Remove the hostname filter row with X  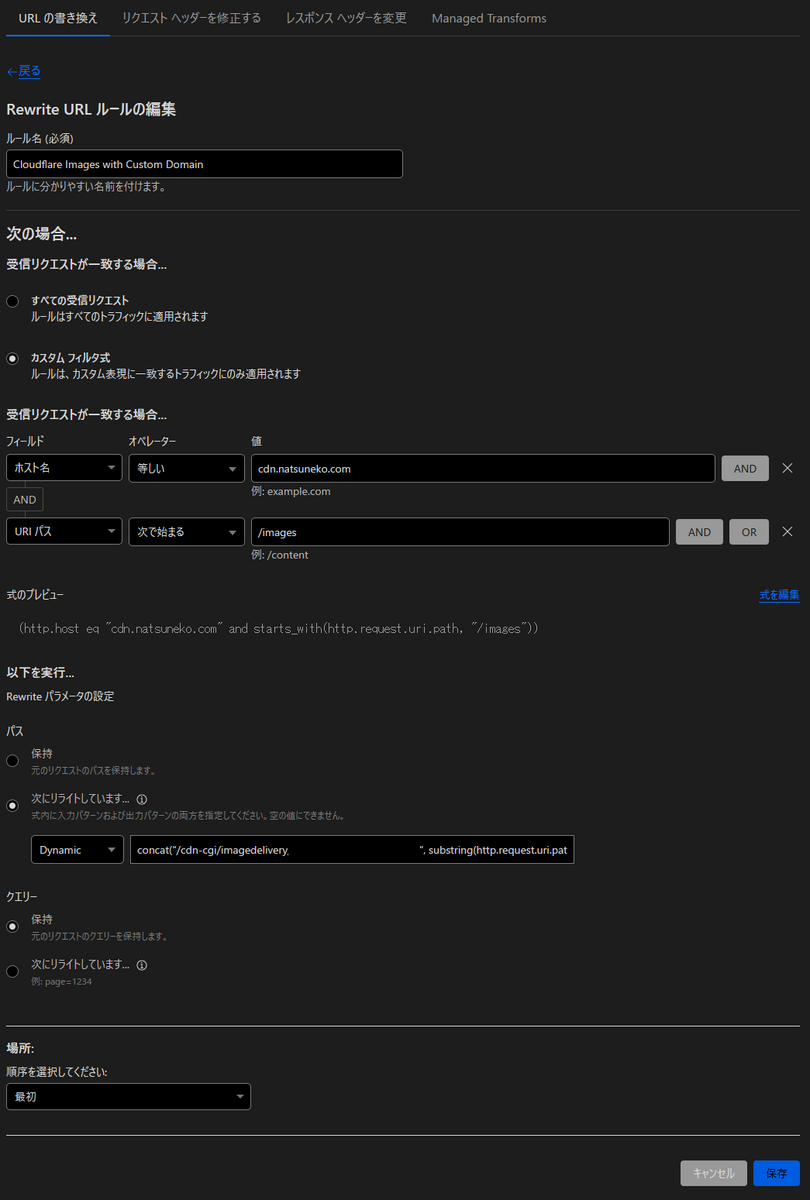[x=787, y=468]
